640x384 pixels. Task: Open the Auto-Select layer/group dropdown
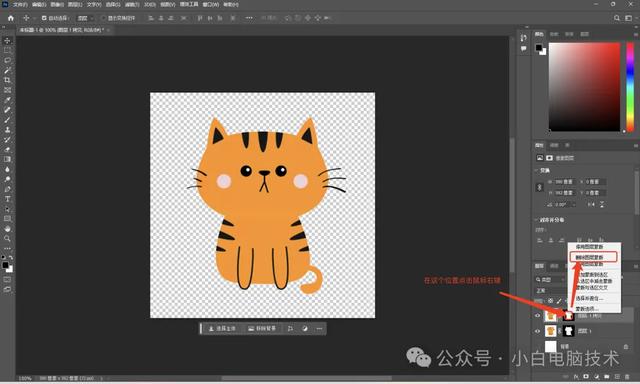(x=86, y=18)
